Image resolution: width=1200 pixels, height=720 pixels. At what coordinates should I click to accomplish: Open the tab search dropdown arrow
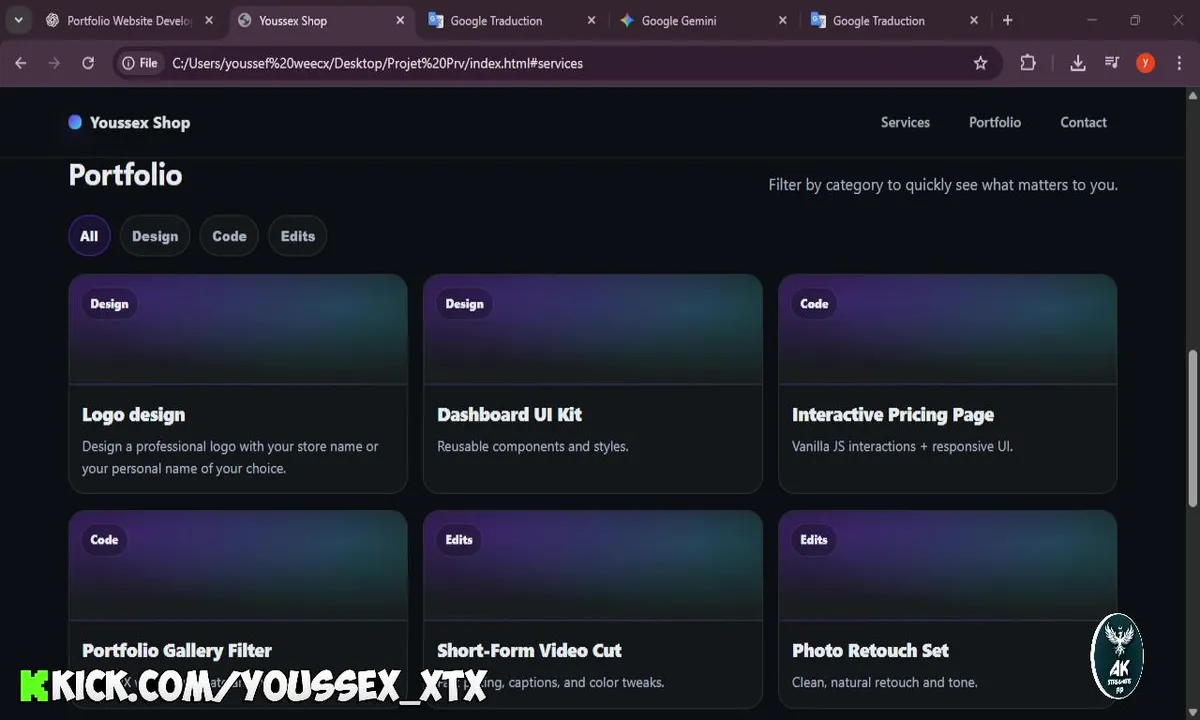pos(18,20)
